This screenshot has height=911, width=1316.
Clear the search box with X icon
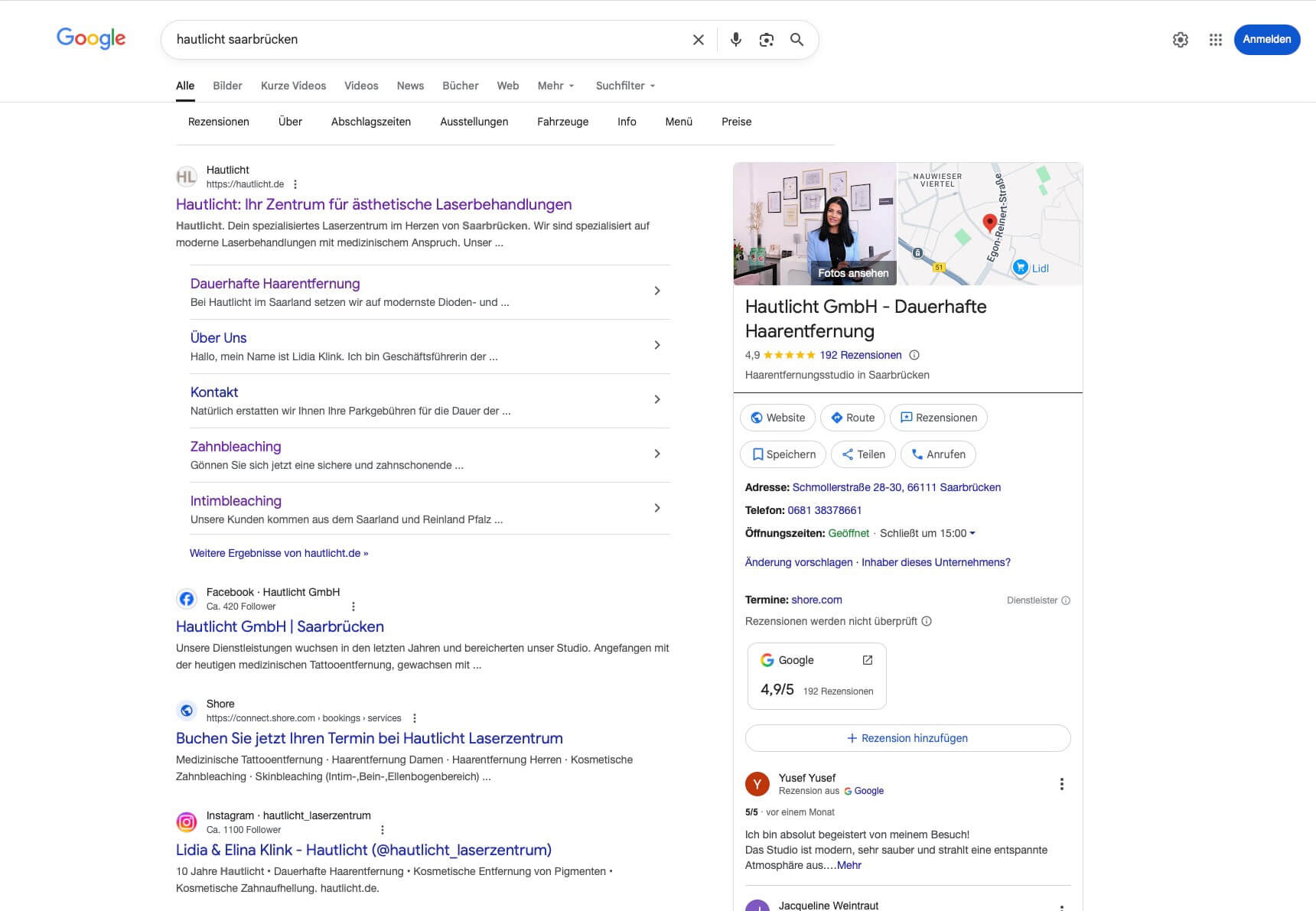(698, 40)
